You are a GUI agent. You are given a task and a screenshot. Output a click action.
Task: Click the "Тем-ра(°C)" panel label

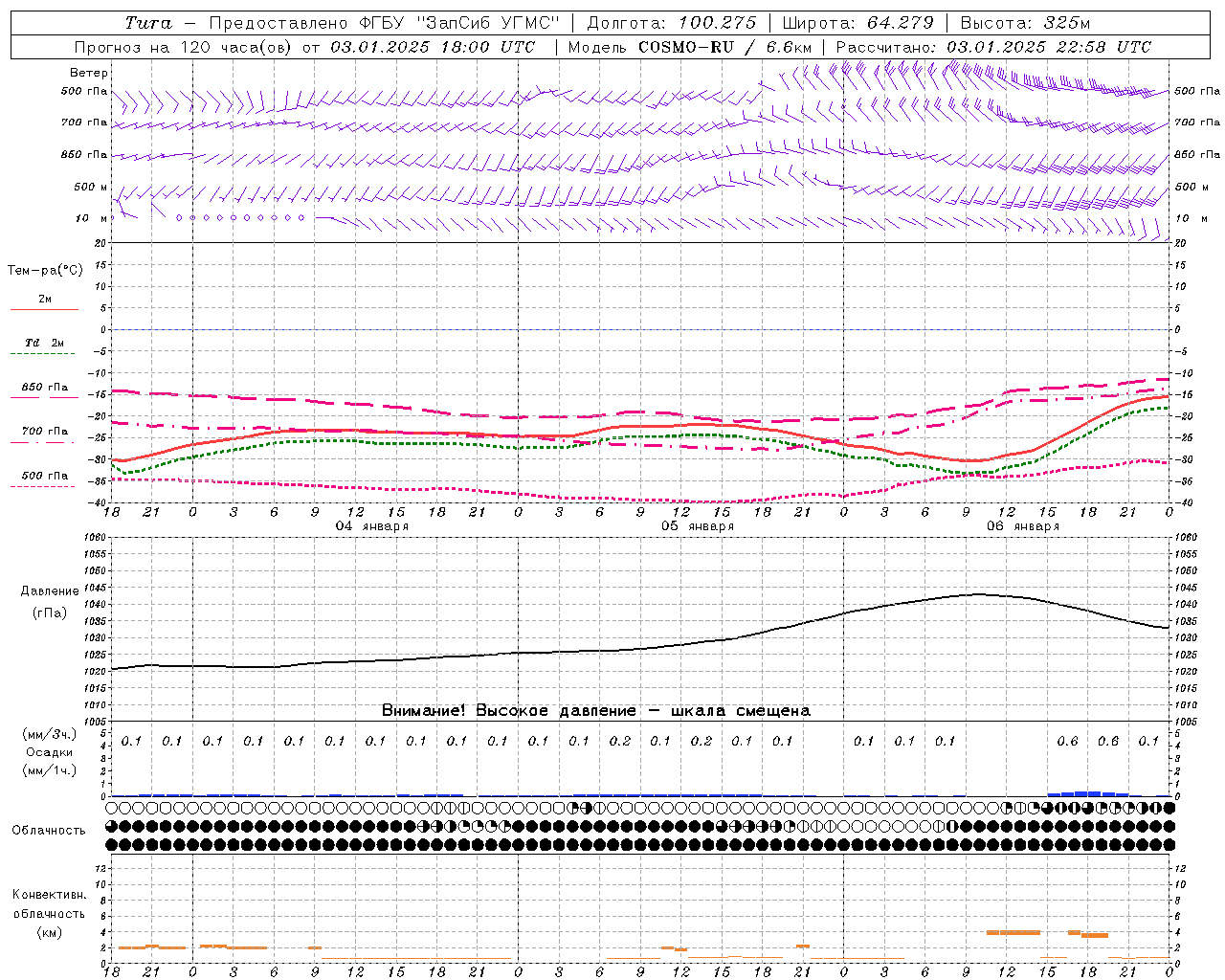point(45,271)
